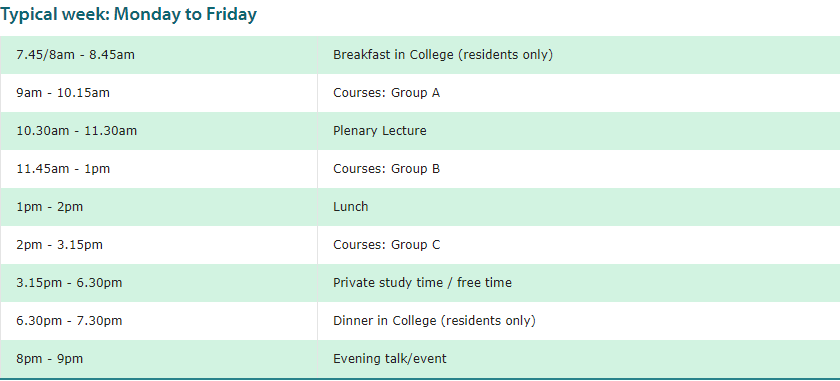Viewport: 840px width, 381px height.
Task: Select the 10.30am - 11.30am time cell
Action: click(159, 131)
